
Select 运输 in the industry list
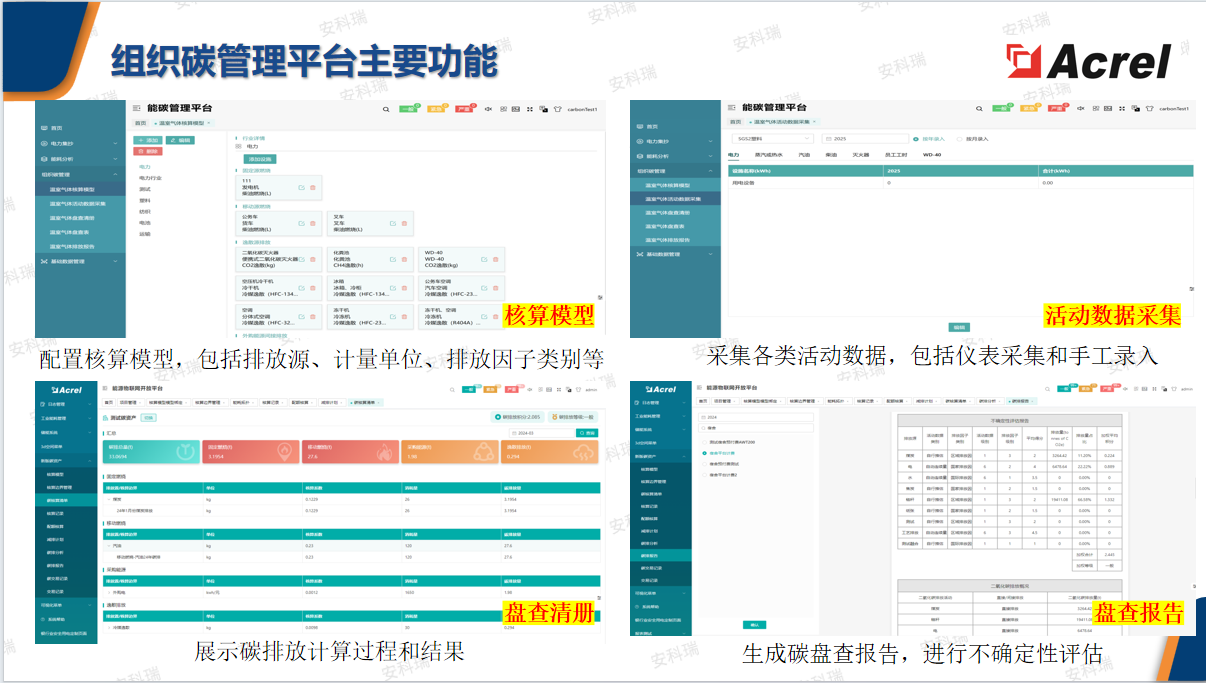point(144,234)
